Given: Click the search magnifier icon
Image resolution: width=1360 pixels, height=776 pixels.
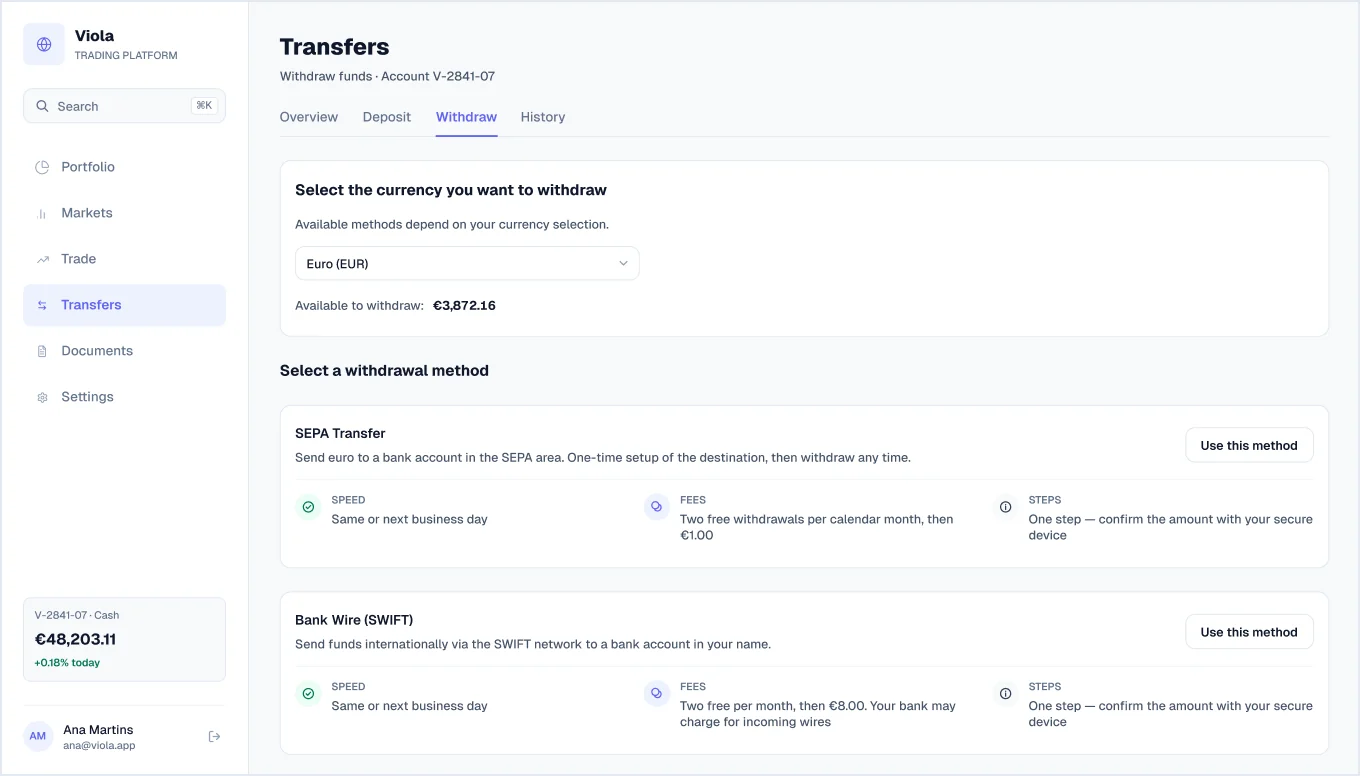Looking at the screenshot, I should coord(42,106).
